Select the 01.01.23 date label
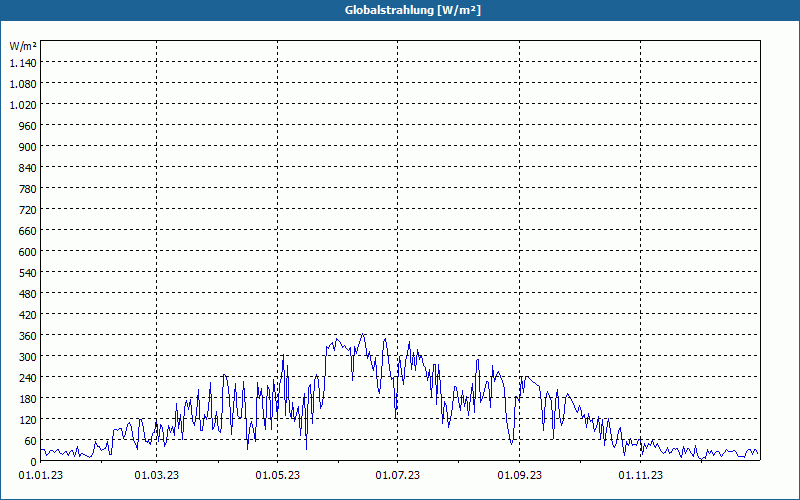The image size is (800, 500). click(x=41, y=476)
